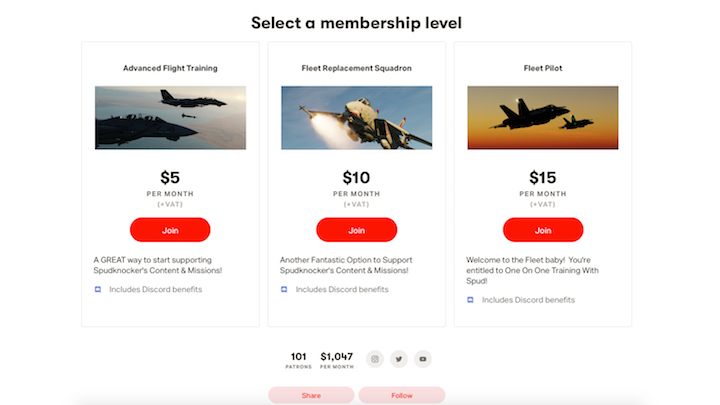Screen dimensions: 720x405
Task: Click the Share button
Action: [311, 395]
